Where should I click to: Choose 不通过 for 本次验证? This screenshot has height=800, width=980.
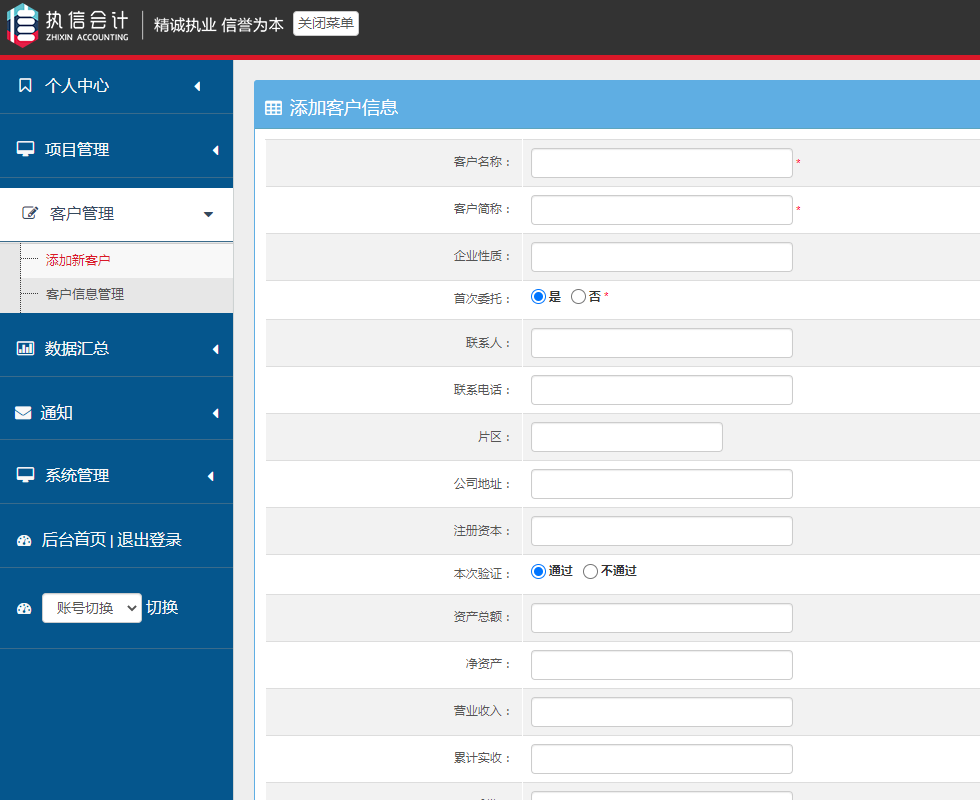(x=590, y=571)
